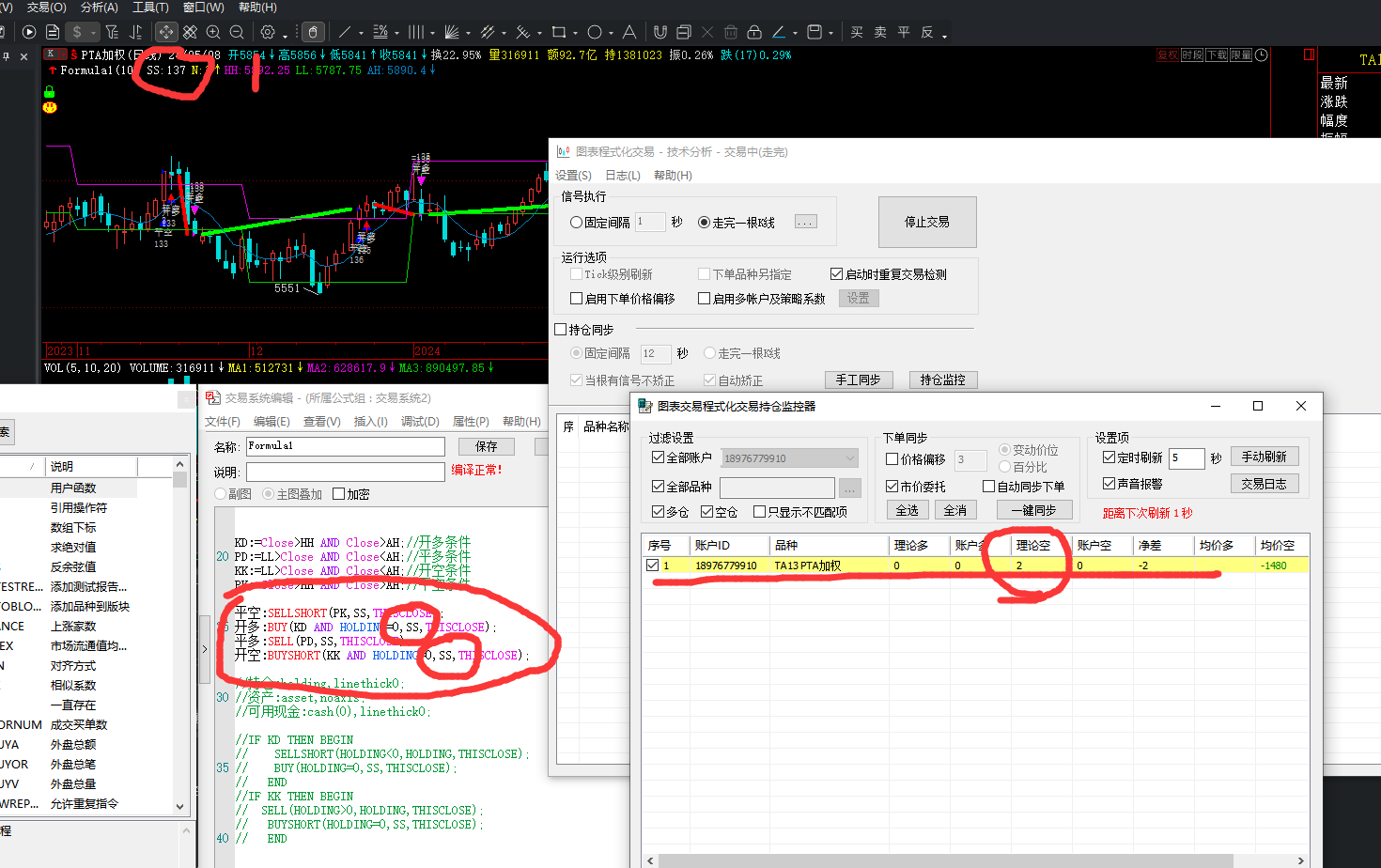Select the percent retracement lines tool

click(380, 32)
